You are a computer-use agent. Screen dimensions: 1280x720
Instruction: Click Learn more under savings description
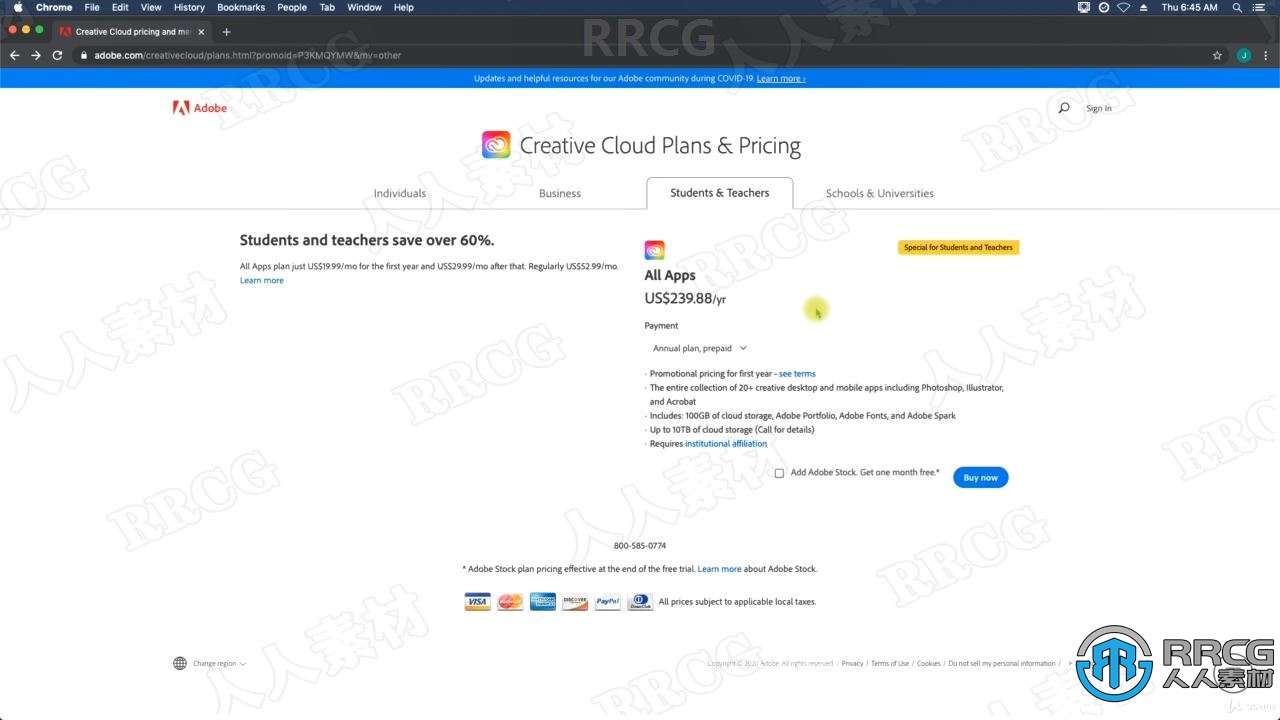click(x=262, y=281)
